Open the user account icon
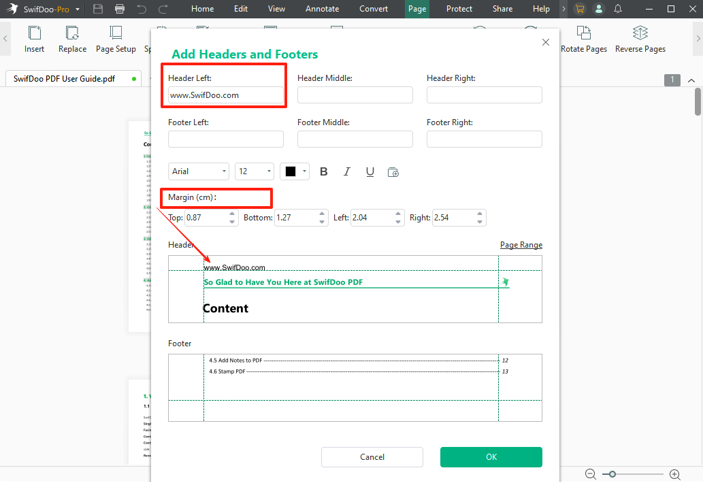Image resolution: width=703 pixels, height=482 pixels. click(x=599, y=9)
